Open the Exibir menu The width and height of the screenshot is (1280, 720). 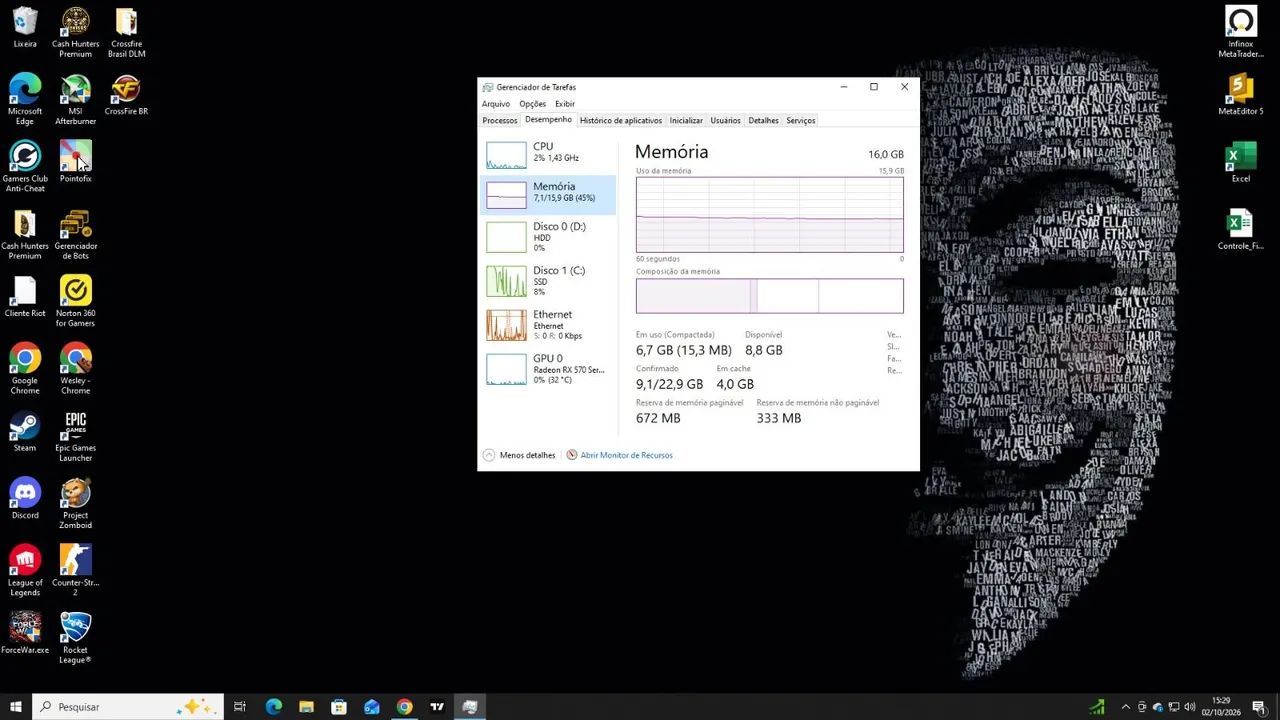click(565, 104)
